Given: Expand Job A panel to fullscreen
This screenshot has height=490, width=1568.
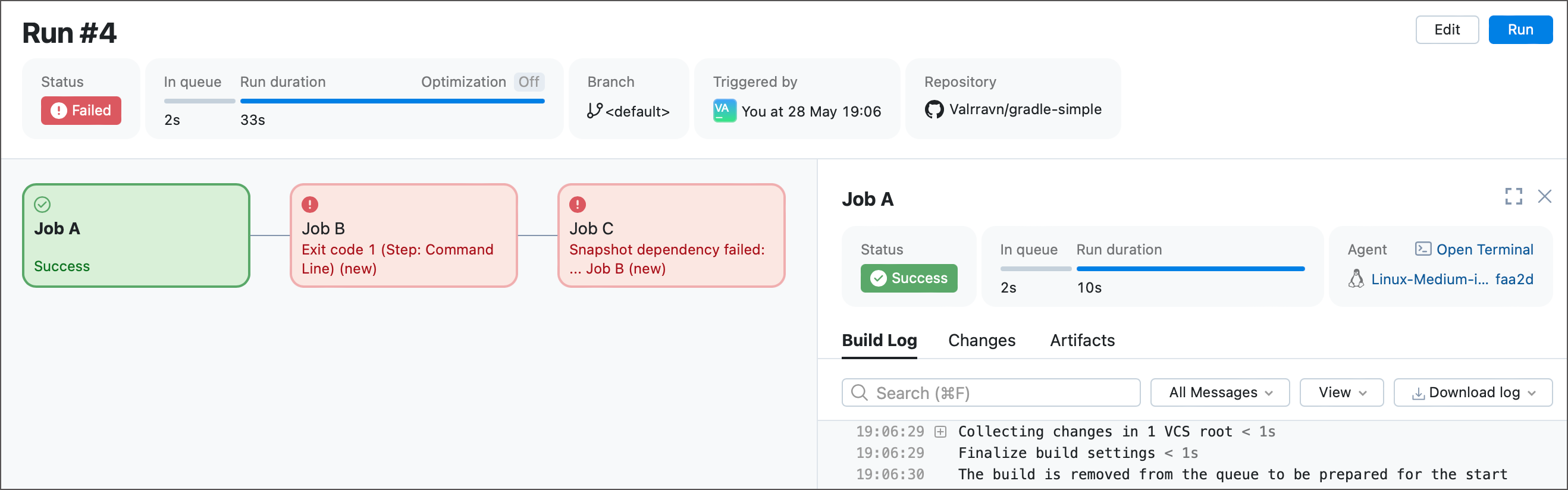Looking at the screenshot, I should click(x=1513, y=196).
